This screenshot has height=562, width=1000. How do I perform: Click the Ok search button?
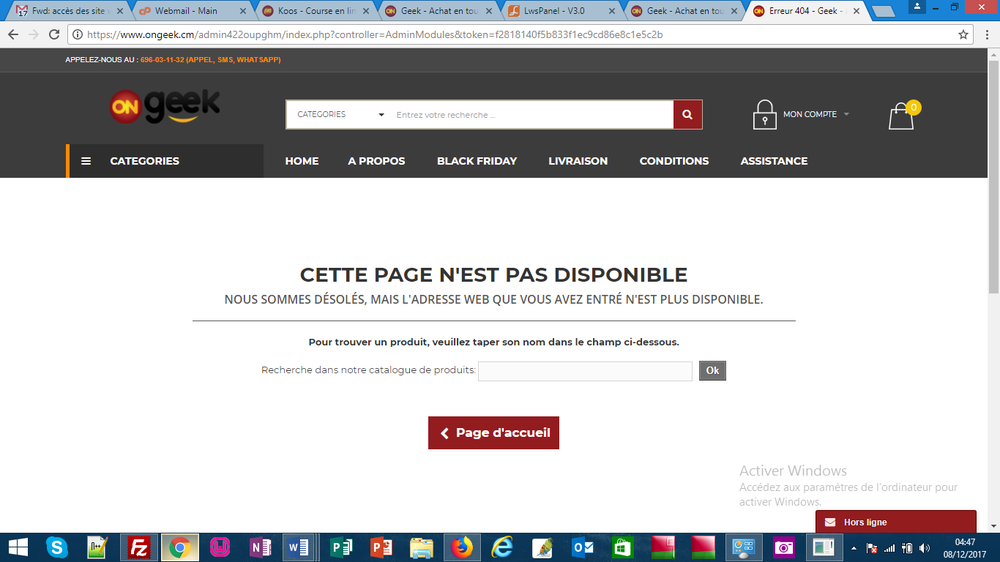(712, 371)
